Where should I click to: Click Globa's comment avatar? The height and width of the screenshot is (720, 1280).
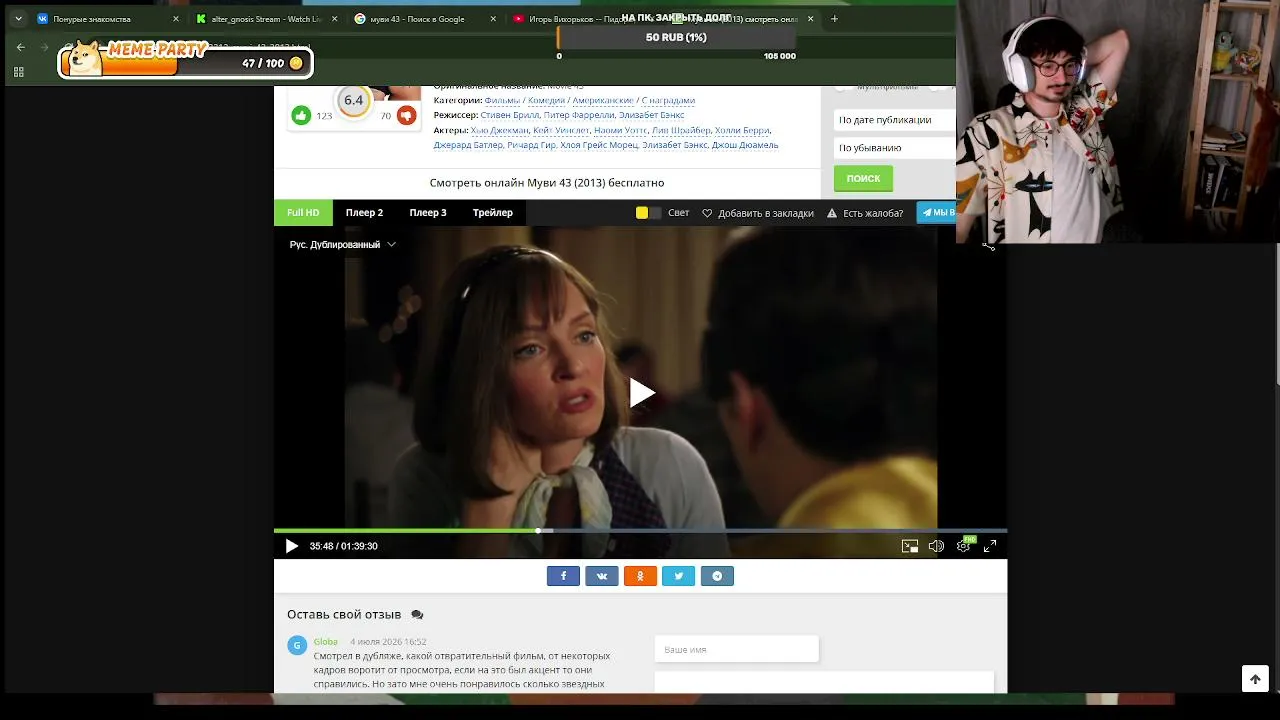pos(297,645)
